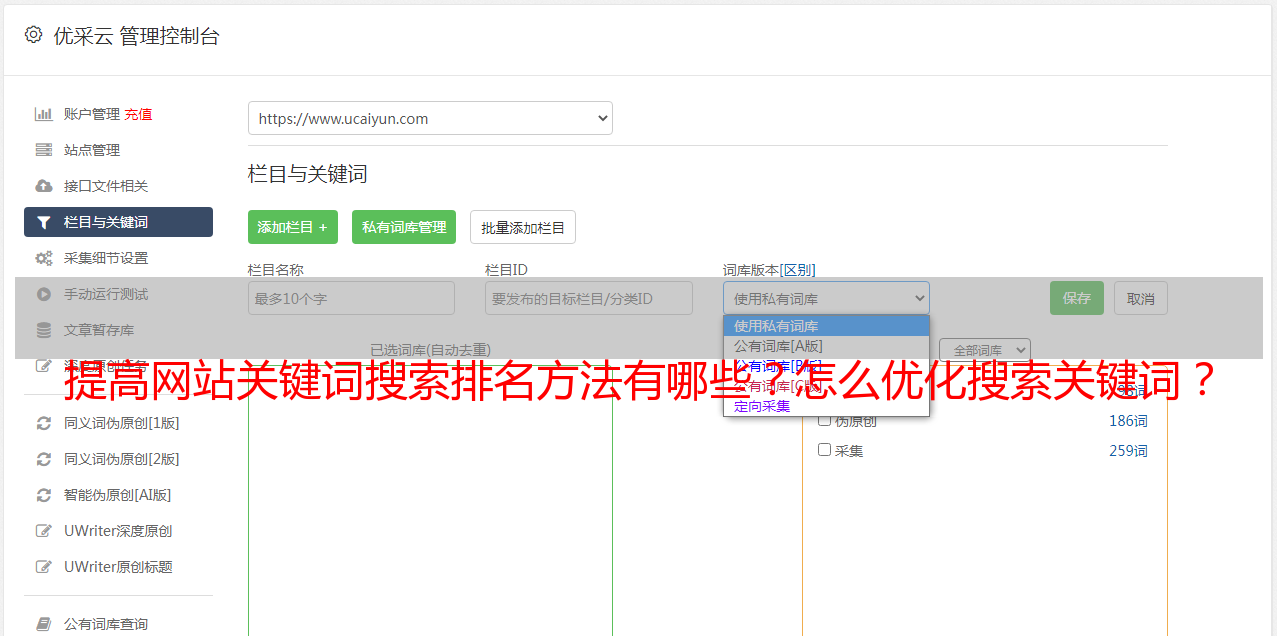Click the database icon of 文章暂存库

[44, 330]
